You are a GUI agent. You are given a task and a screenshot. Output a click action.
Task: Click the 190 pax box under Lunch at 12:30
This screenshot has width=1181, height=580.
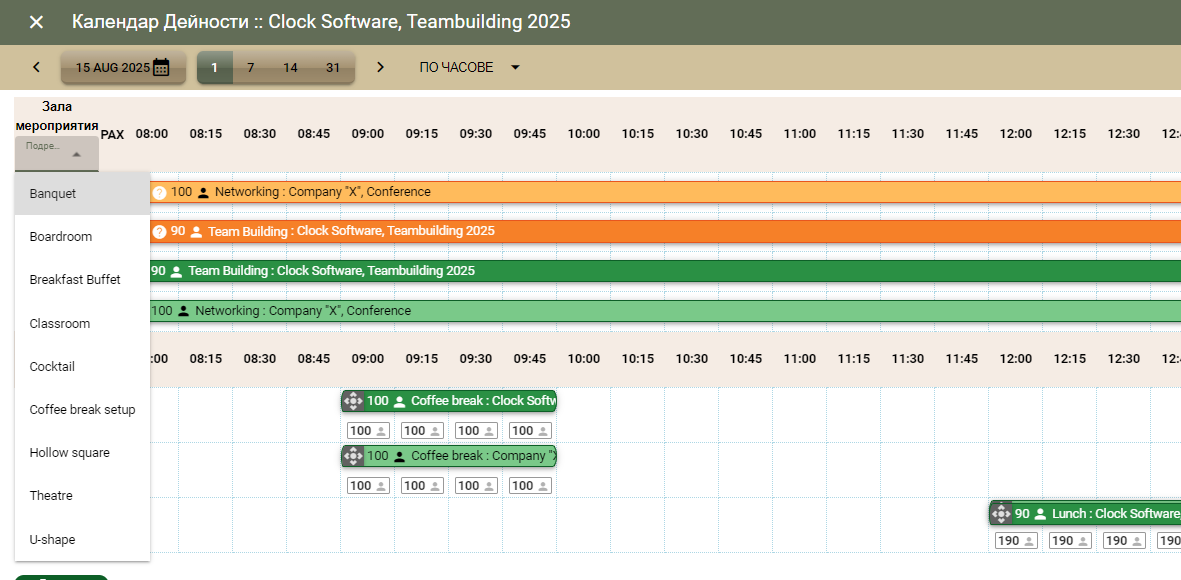point(1124,541)
